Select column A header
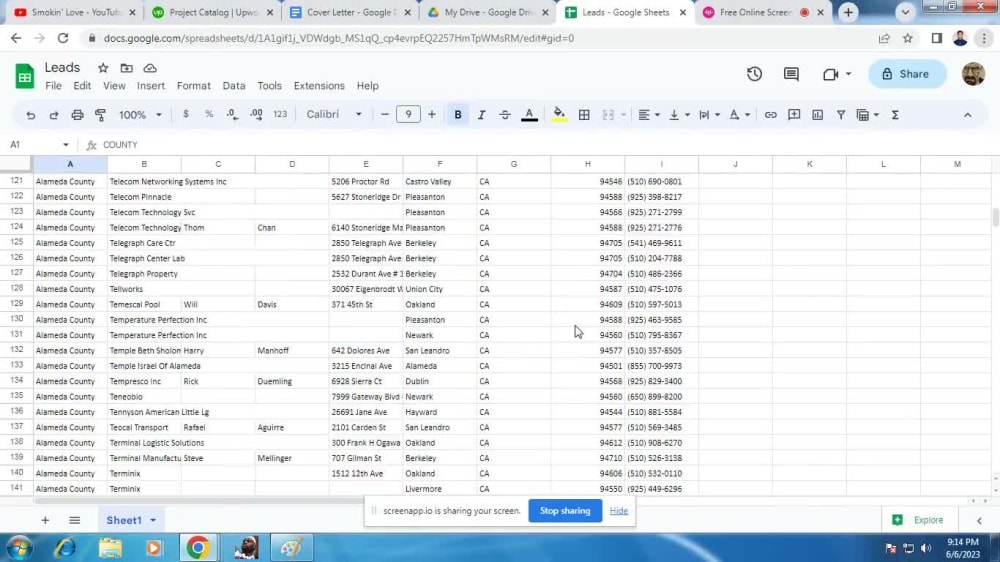This screenshot has height=562, width=1000. (x=70, y=164)
